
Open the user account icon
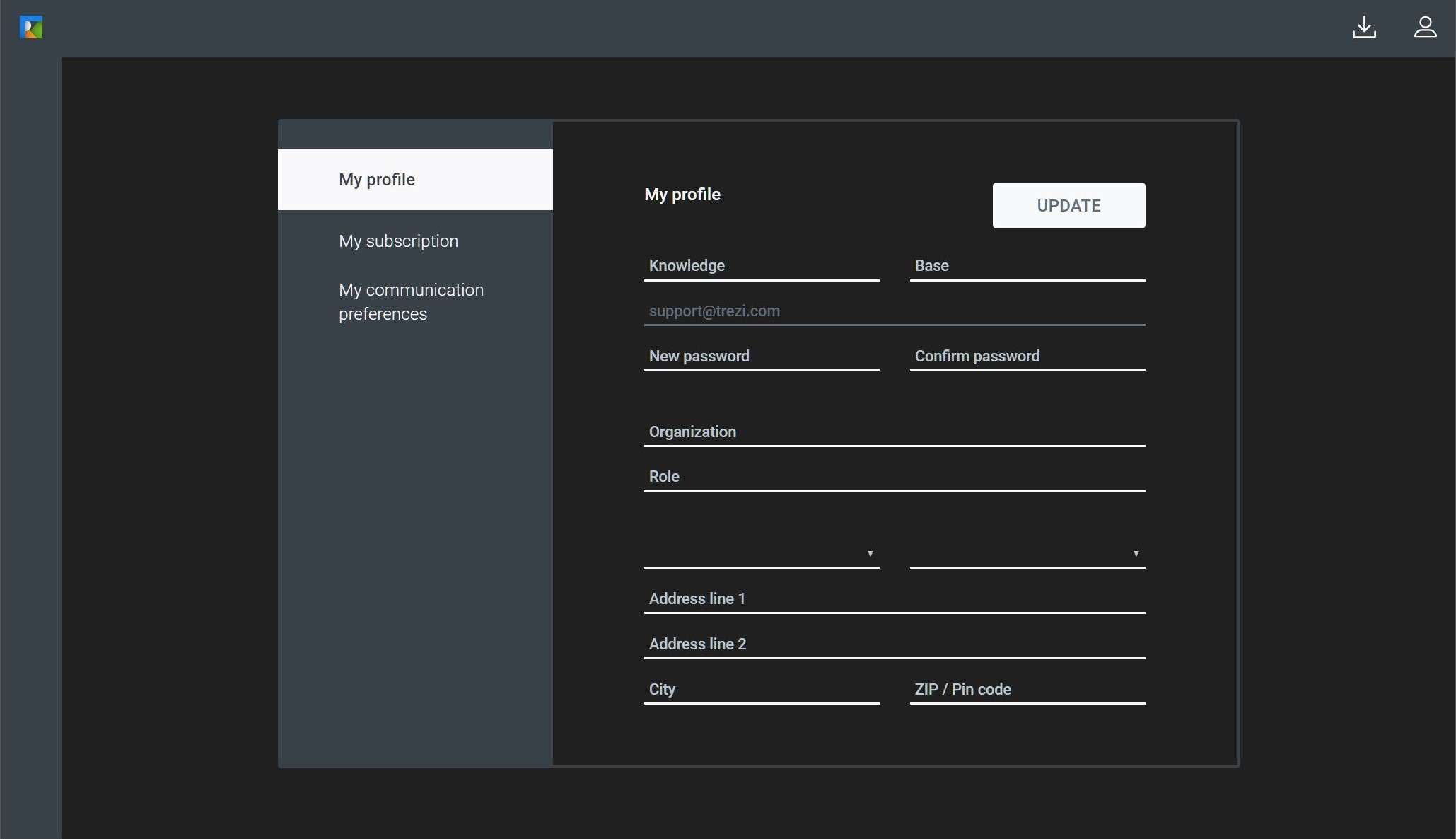click(1425, 28)
